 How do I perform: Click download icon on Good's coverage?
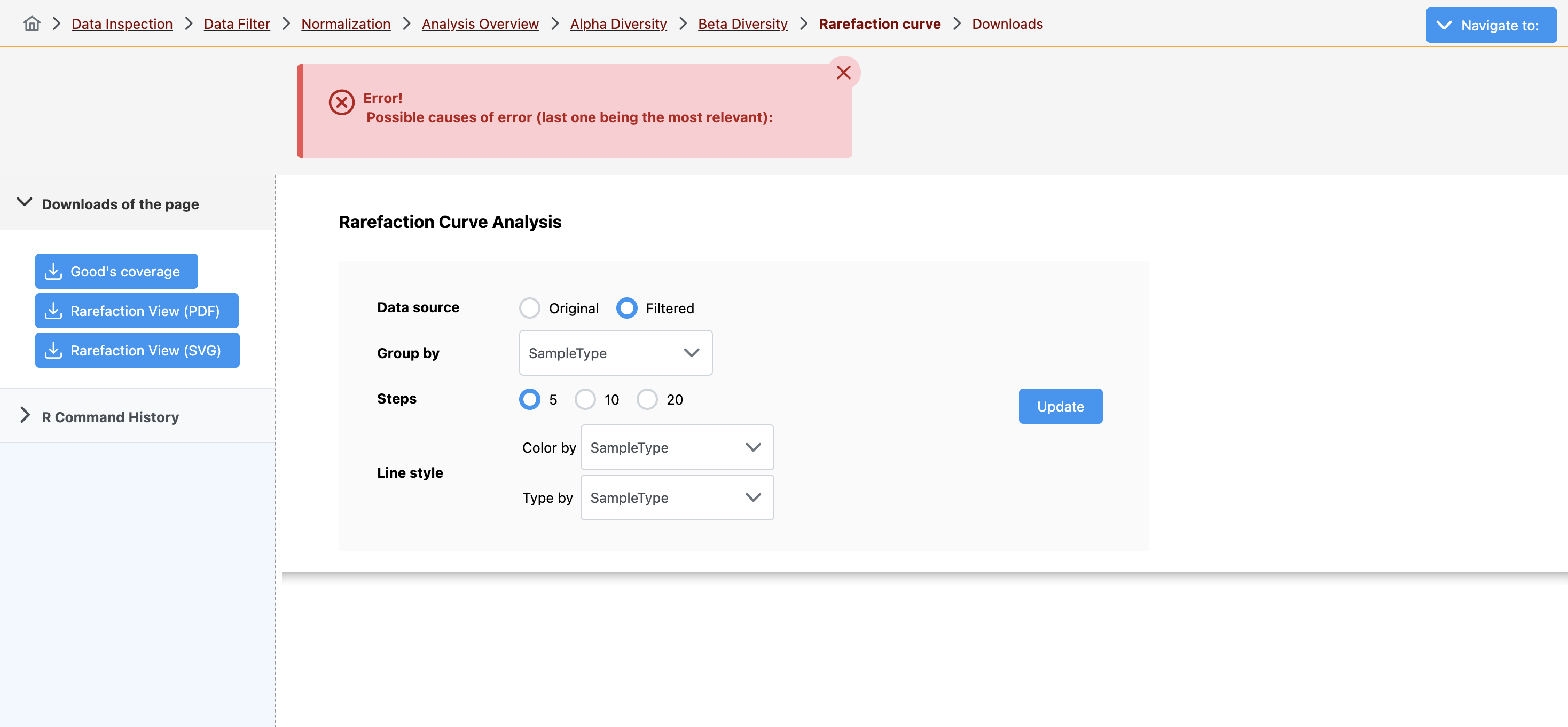[x=53, y=271]
